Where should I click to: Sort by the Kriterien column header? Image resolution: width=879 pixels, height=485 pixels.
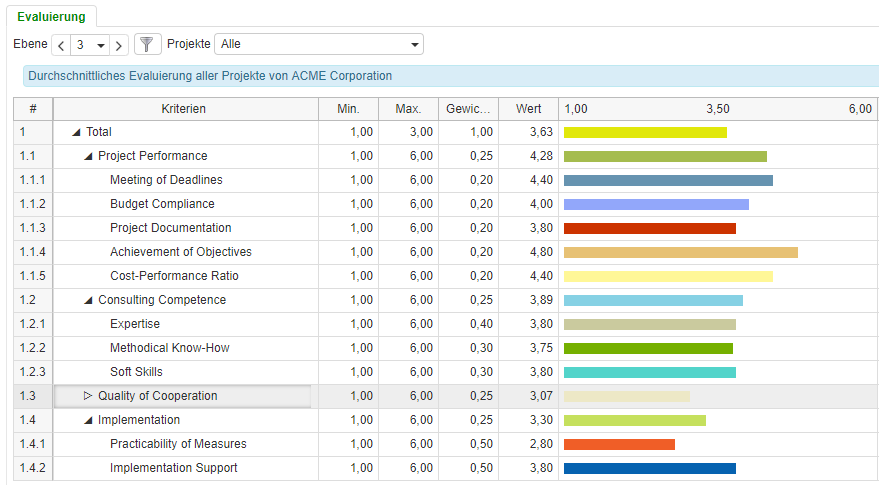[183, 108]
